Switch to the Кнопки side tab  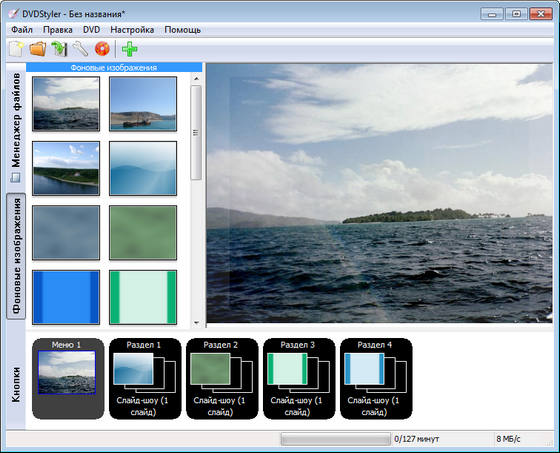[16, 385]
